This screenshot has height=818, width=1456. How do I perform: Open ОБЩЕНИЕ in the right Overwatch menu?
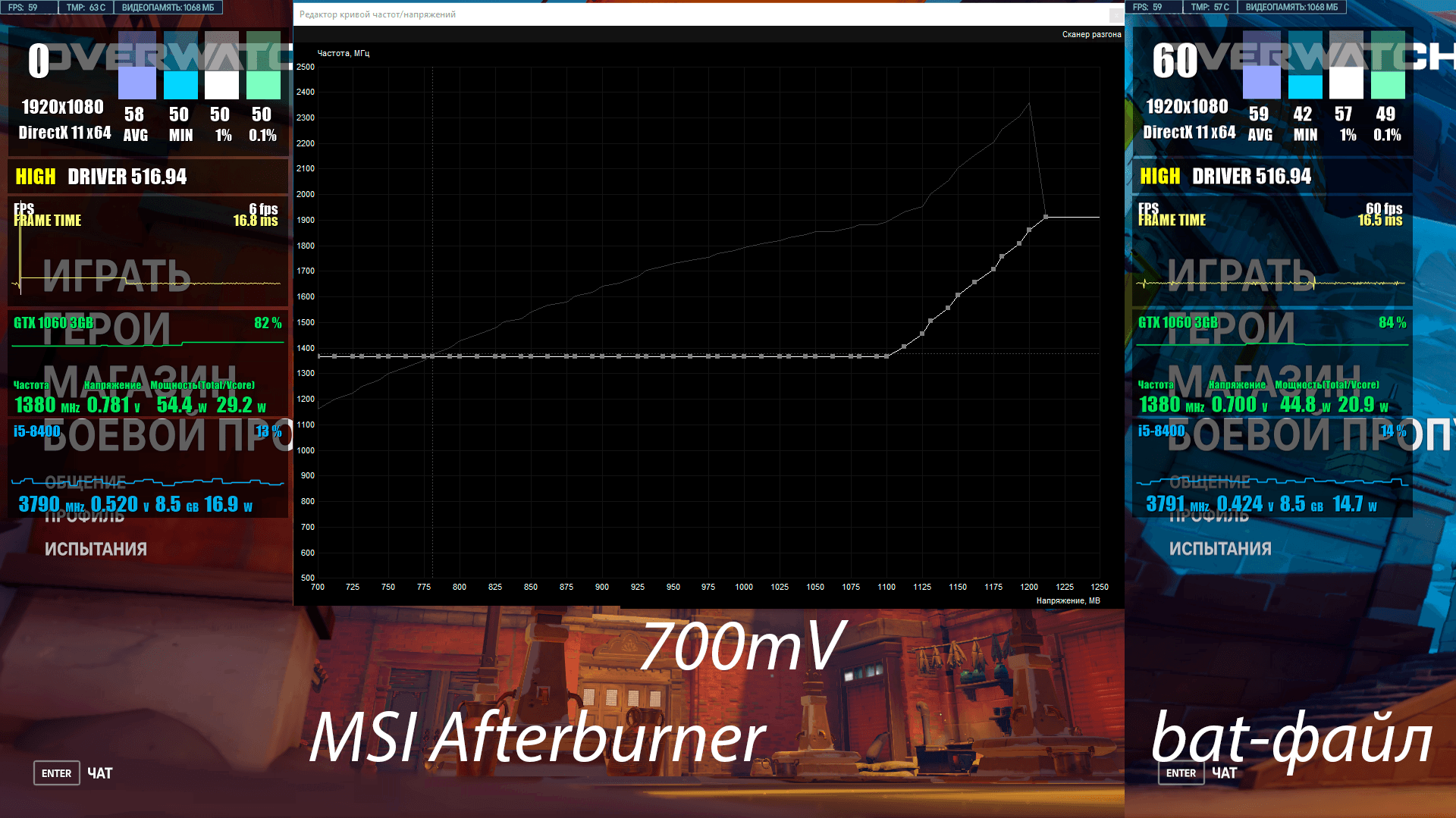point(1210,481)
